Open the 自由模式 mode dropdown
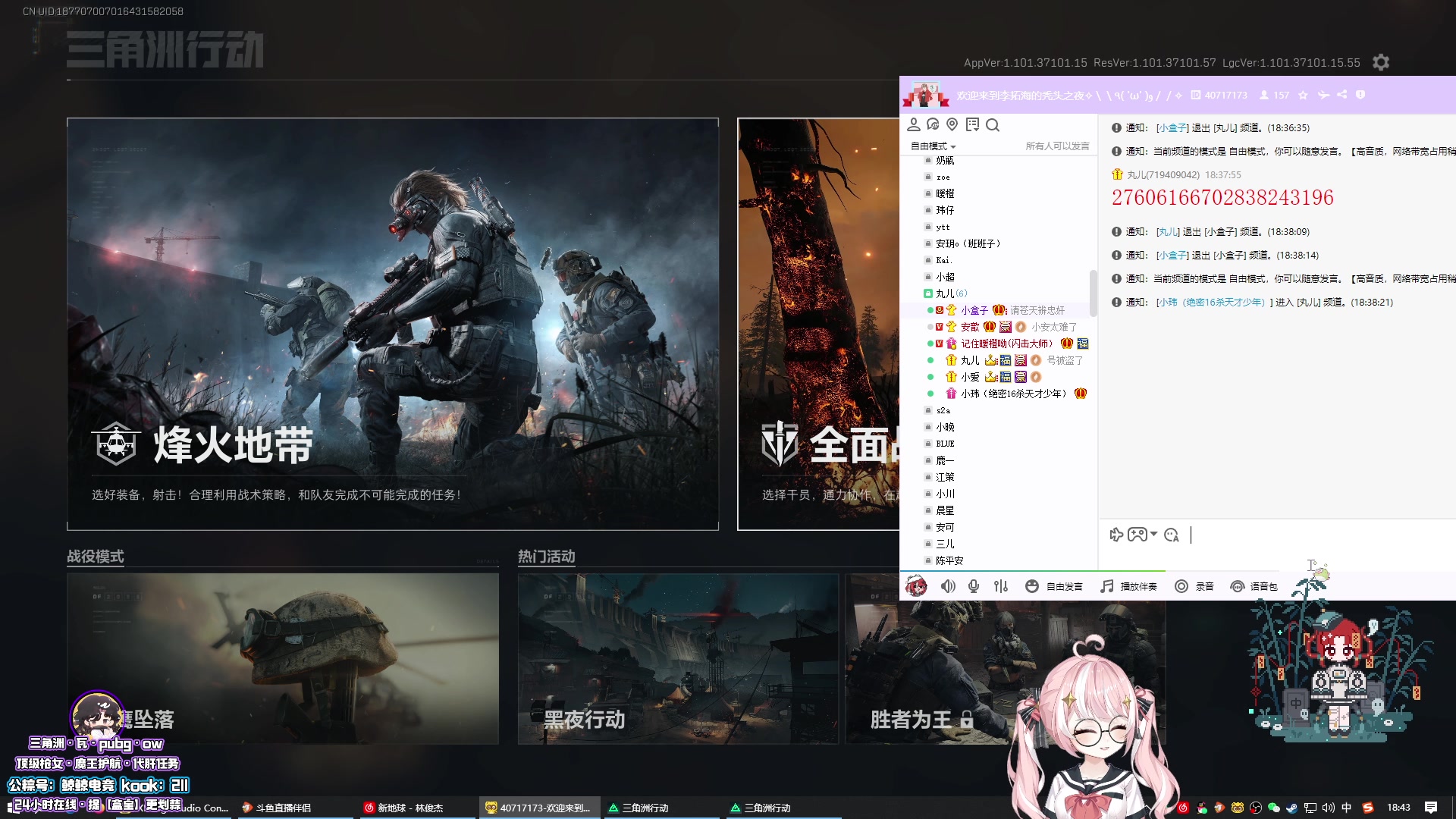 coord(934,146)
